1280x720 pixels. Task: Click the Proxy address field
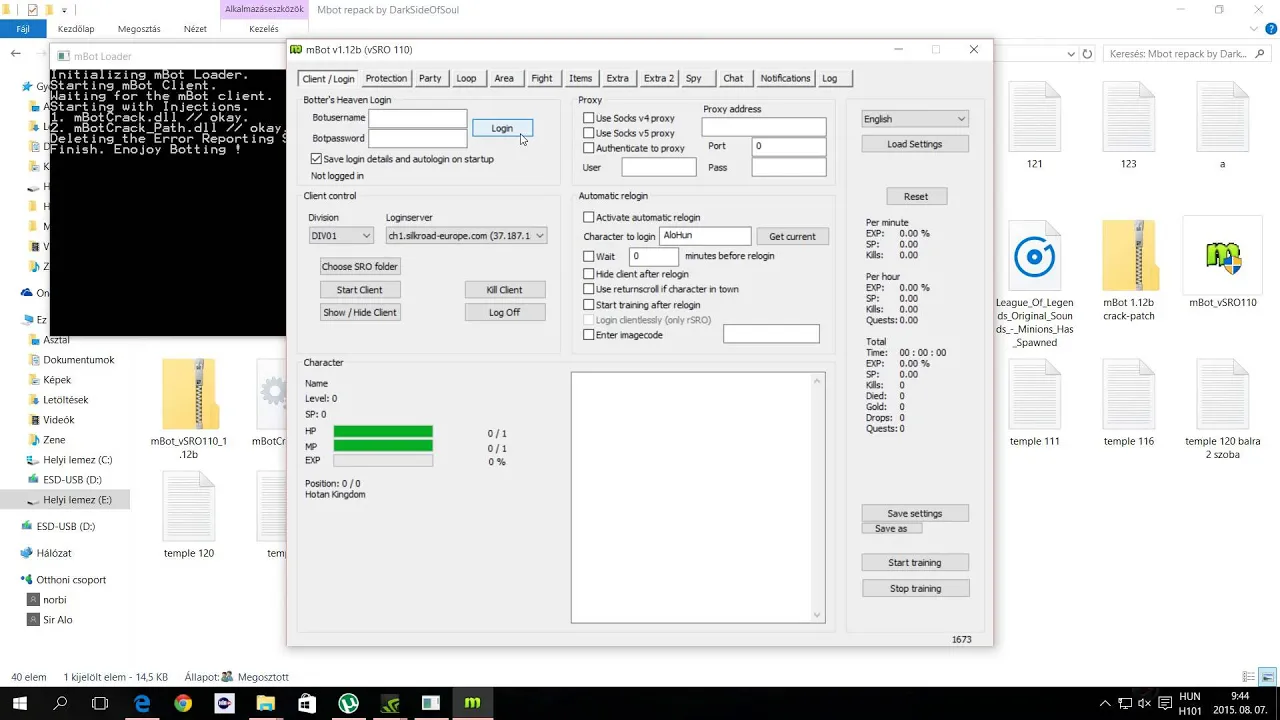click(764, 127)
